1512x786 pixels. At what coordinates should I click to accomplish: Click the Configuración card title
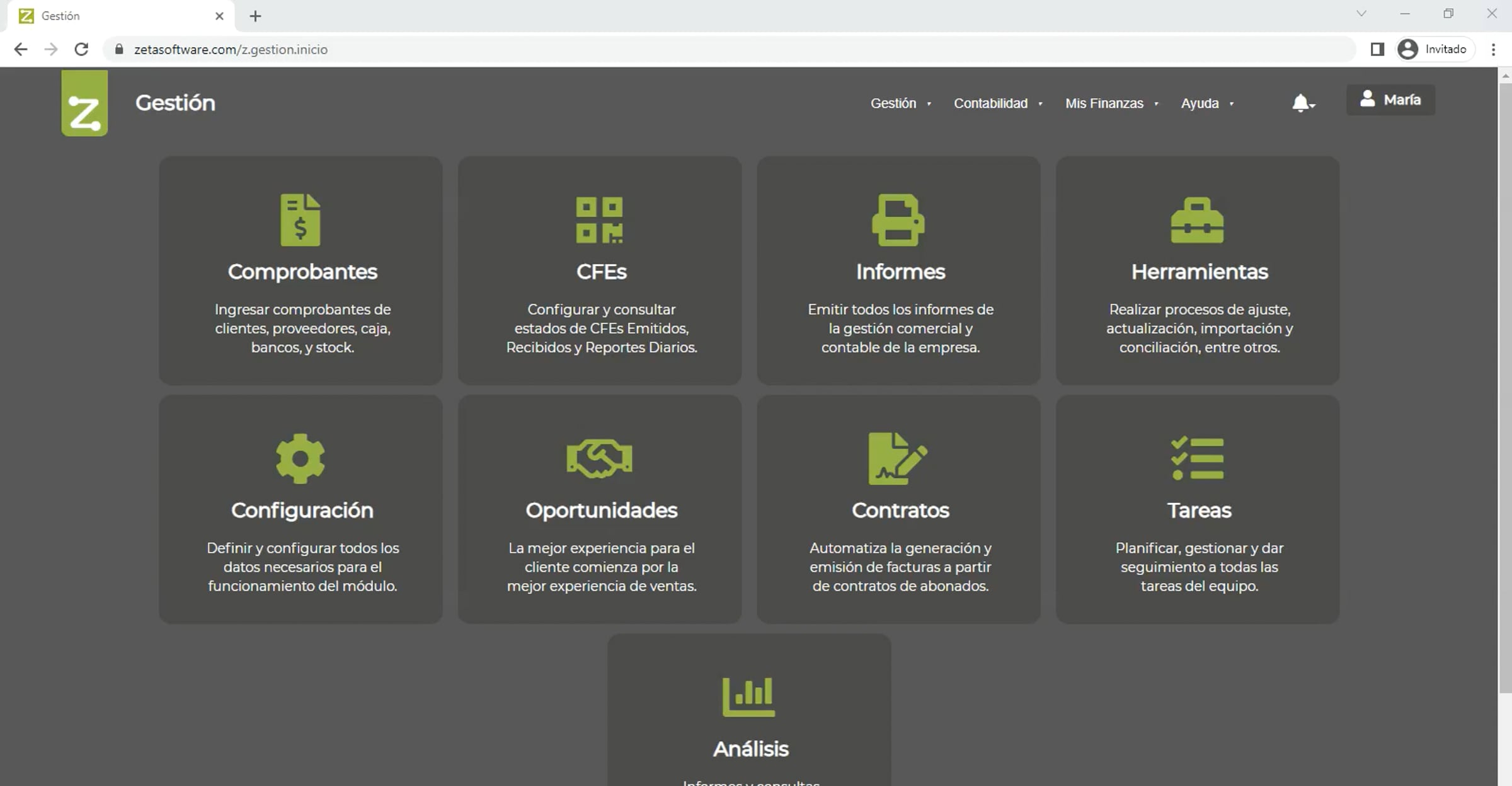(x=302, y=510)
